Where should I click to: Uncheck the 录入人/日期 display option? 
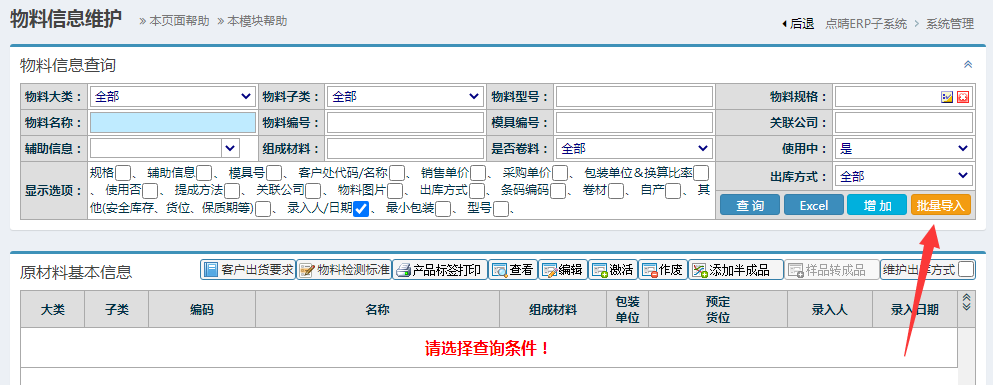tap(360, 209)
